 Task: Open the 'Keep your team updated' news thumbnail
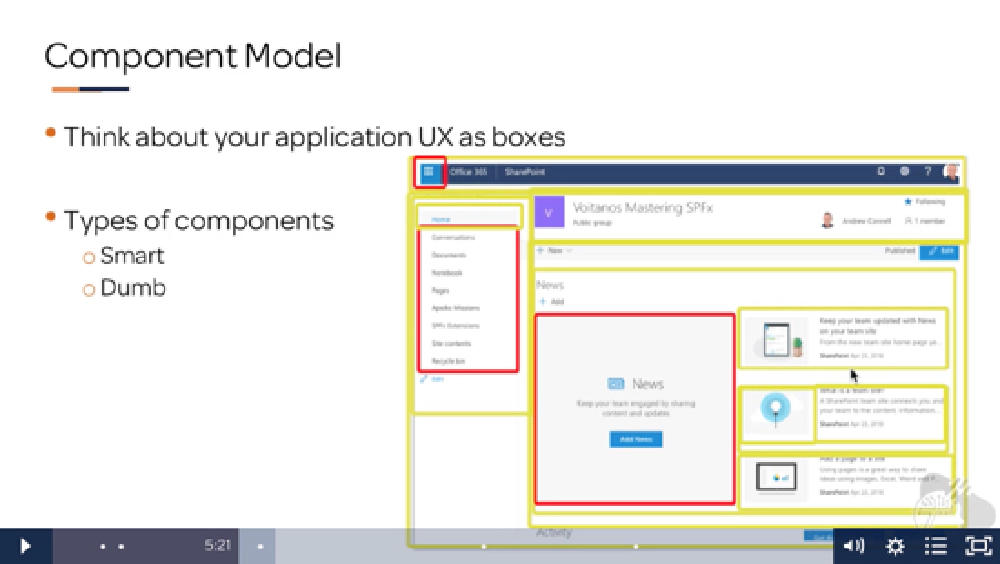tap(778, 339)
